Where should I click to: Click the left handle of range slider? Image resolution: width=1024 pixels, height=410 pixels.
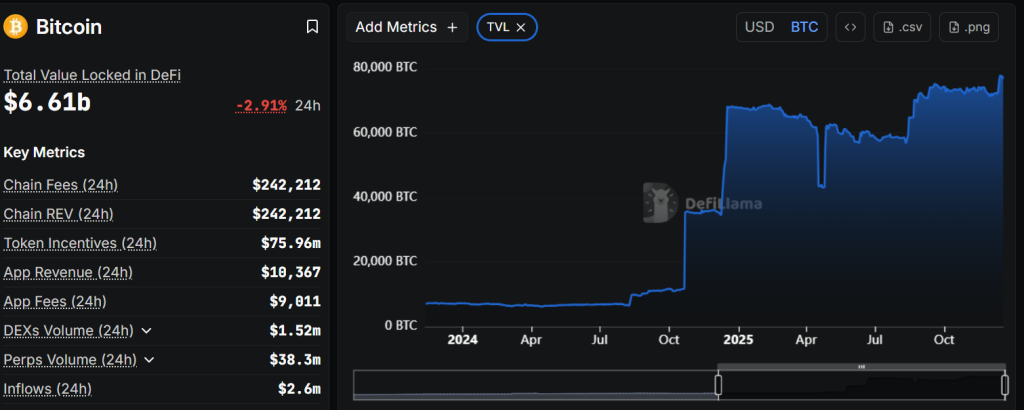pyautogui.click(x=718, y=385)
